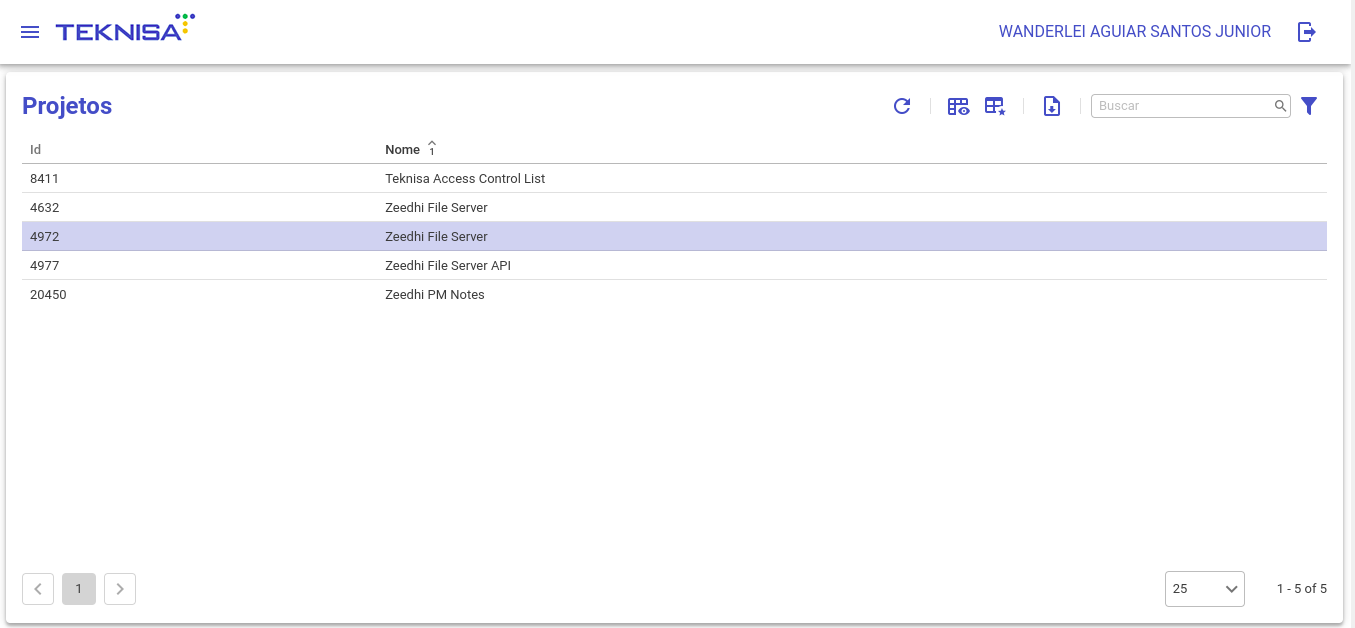
Task: Click the Teknisa logo
Action: [125, 28]
